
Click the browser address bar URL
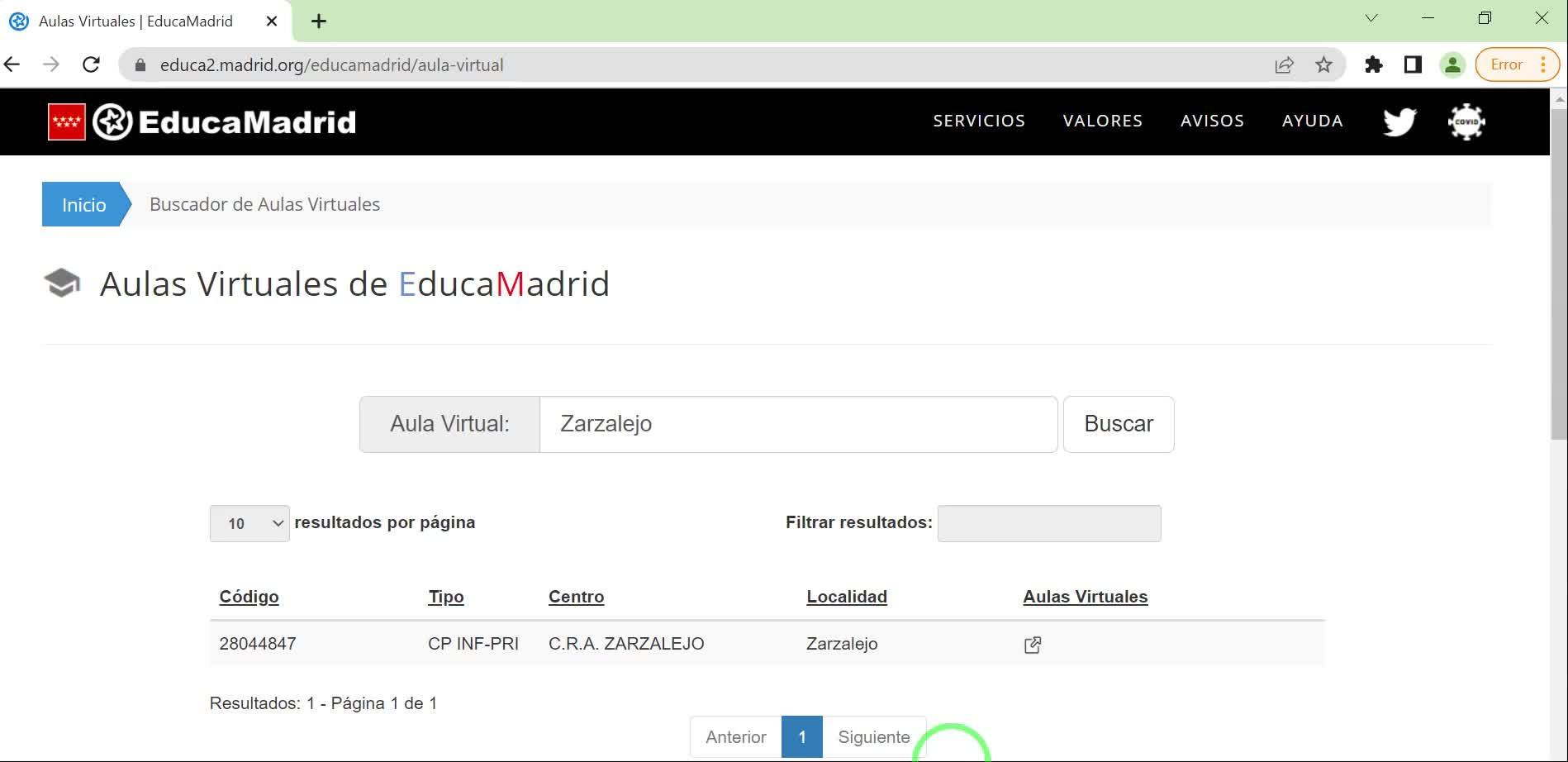point(332,65)
